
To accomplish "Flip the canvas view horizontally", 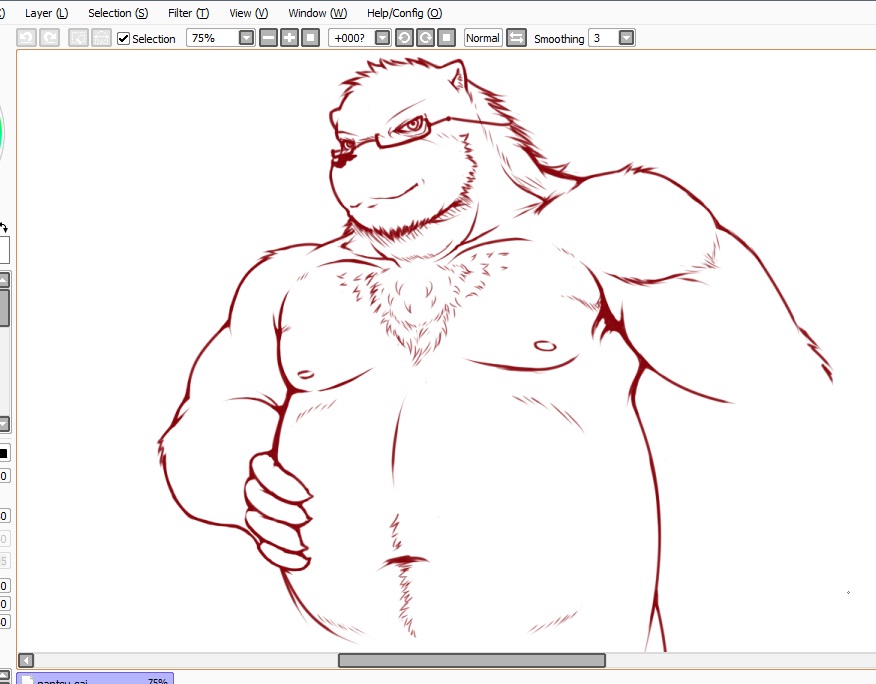I will (516, 38).
